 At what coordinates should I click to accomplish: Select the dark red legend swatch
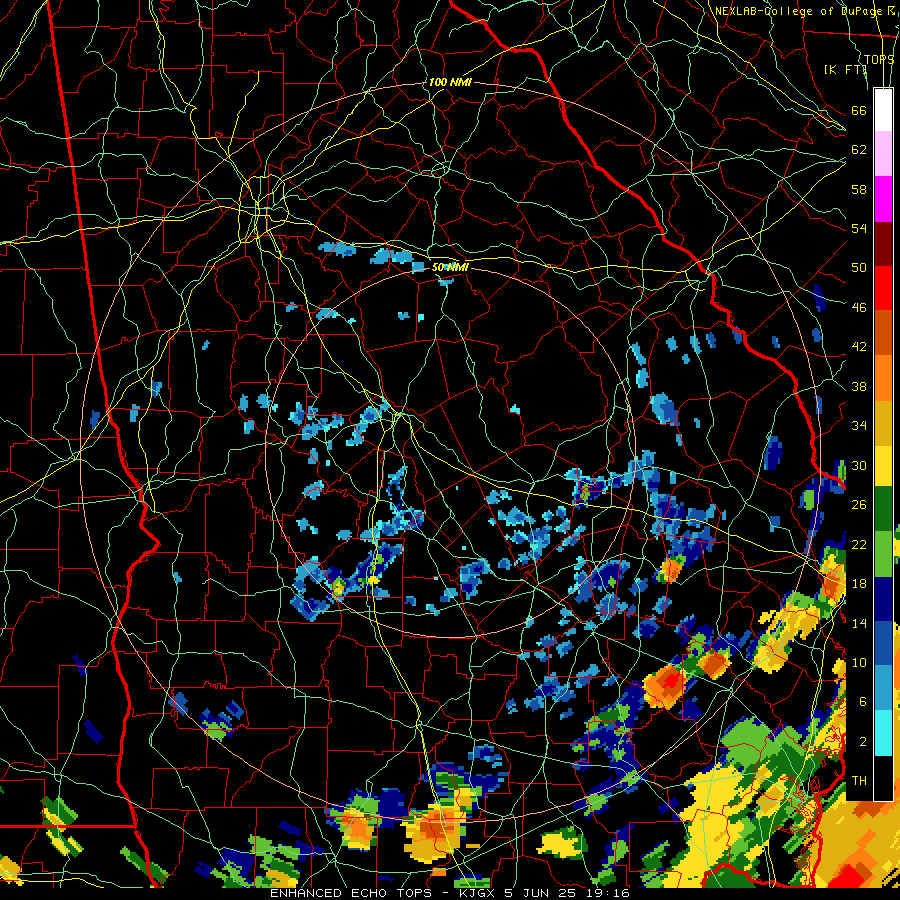click(883, 244)
